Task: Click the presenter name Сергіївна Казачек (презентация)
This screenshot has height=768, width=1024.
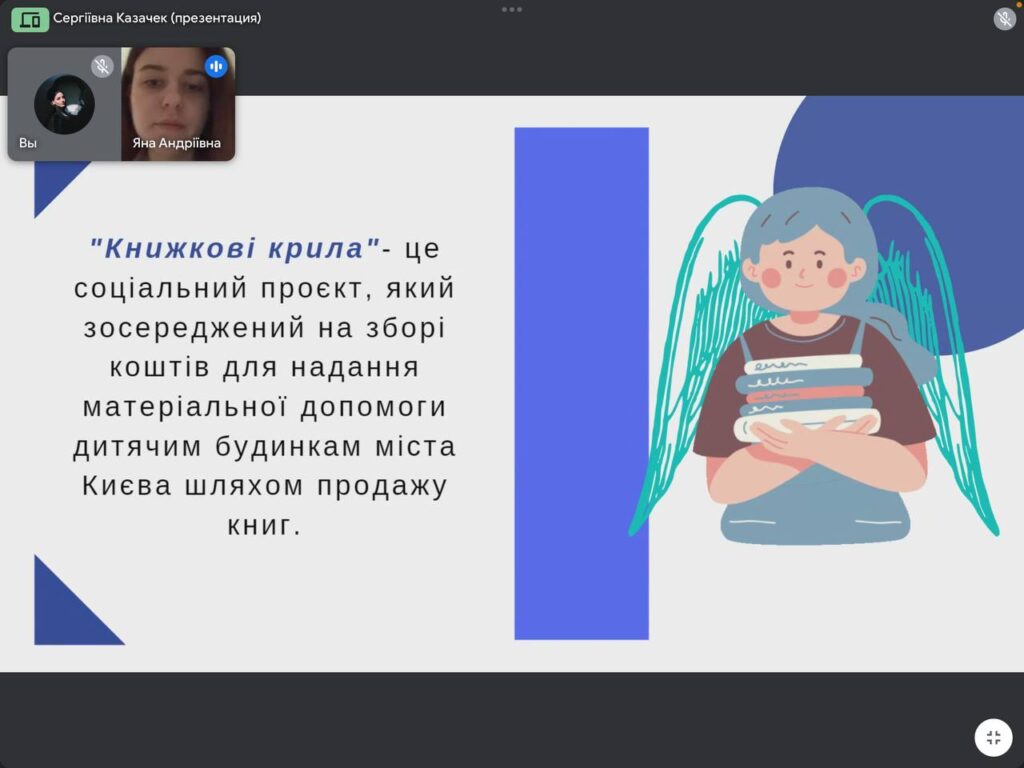Action: [x=157, y=18]
